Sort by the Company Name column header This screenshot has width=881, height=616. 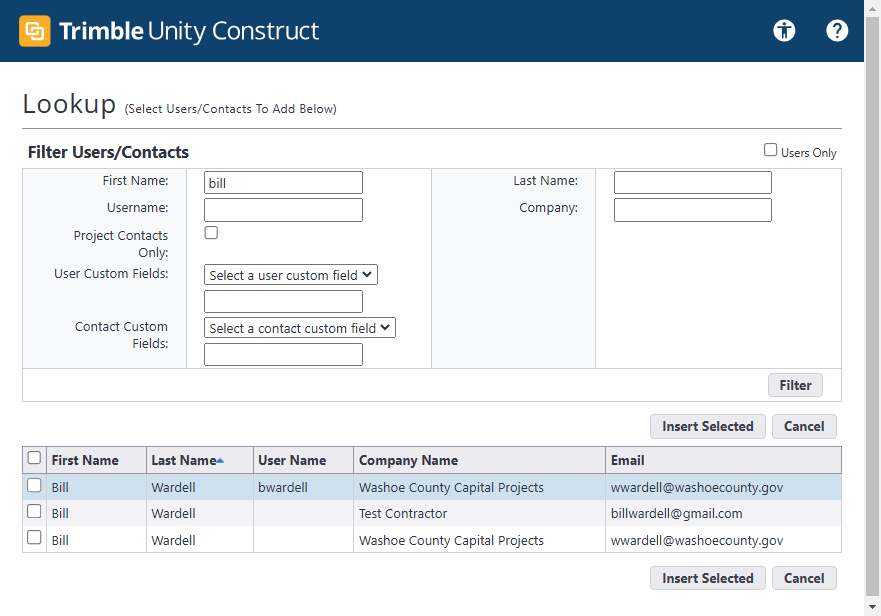408,460
